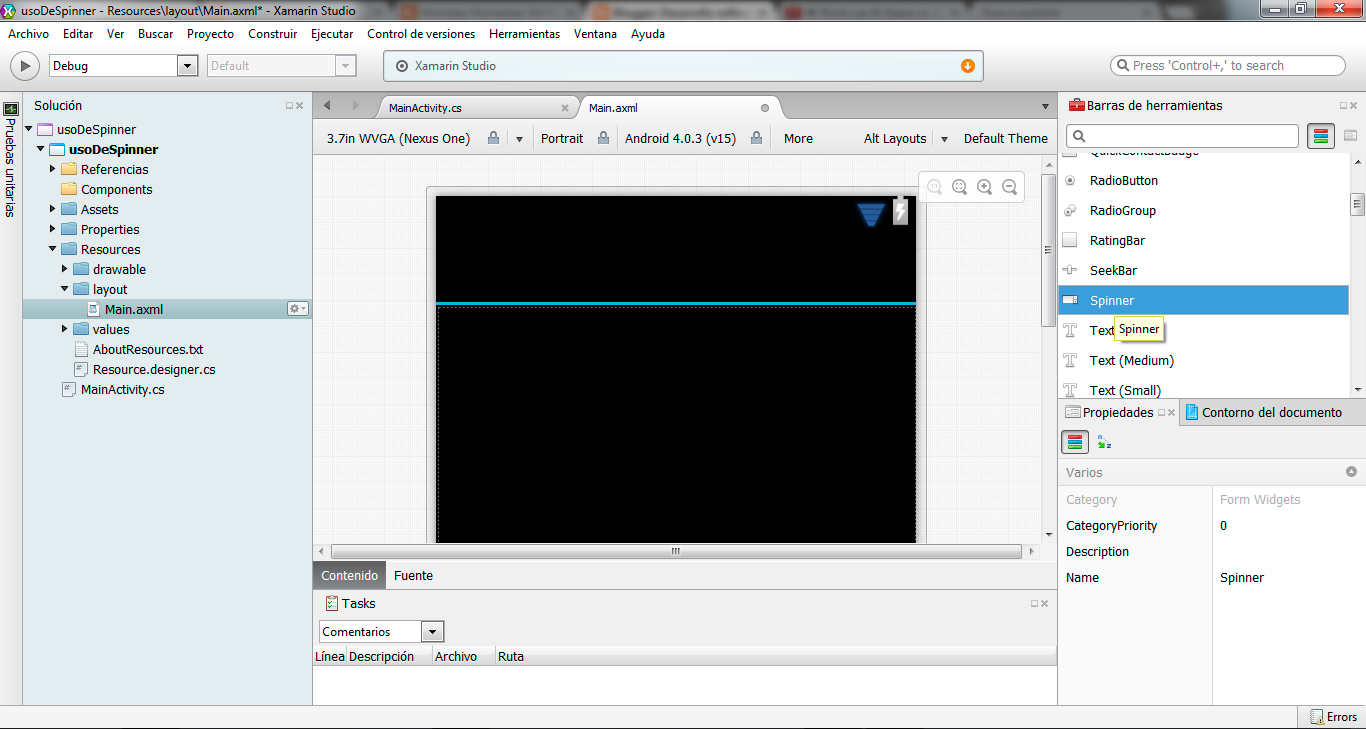The height and width of the screenshot is (729, 1366).
Task: Open the Herramientas menu
Action: [x=524, y=33]
